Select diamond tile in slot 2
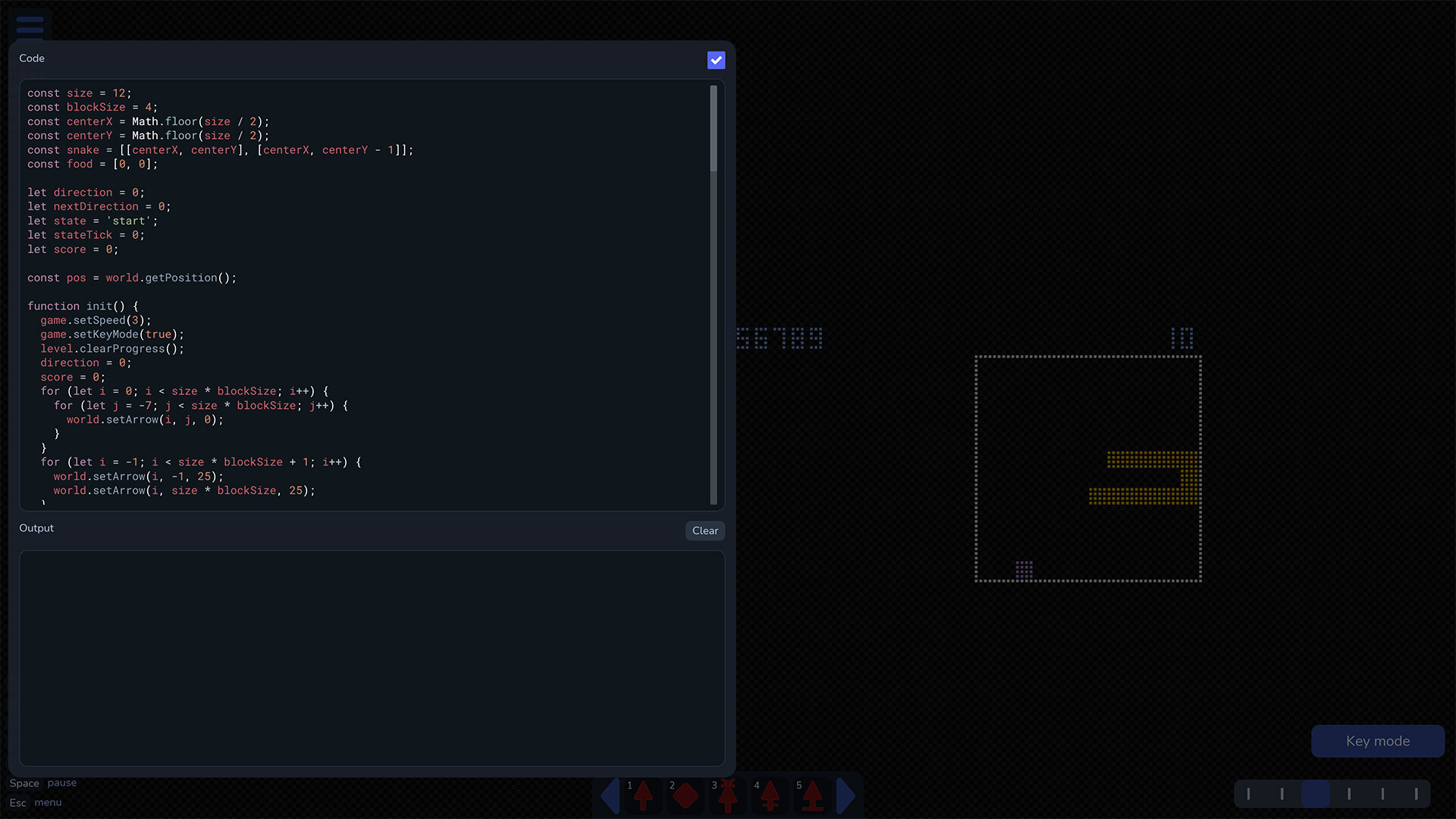The image size is (1456, 819). pos(686,795)
